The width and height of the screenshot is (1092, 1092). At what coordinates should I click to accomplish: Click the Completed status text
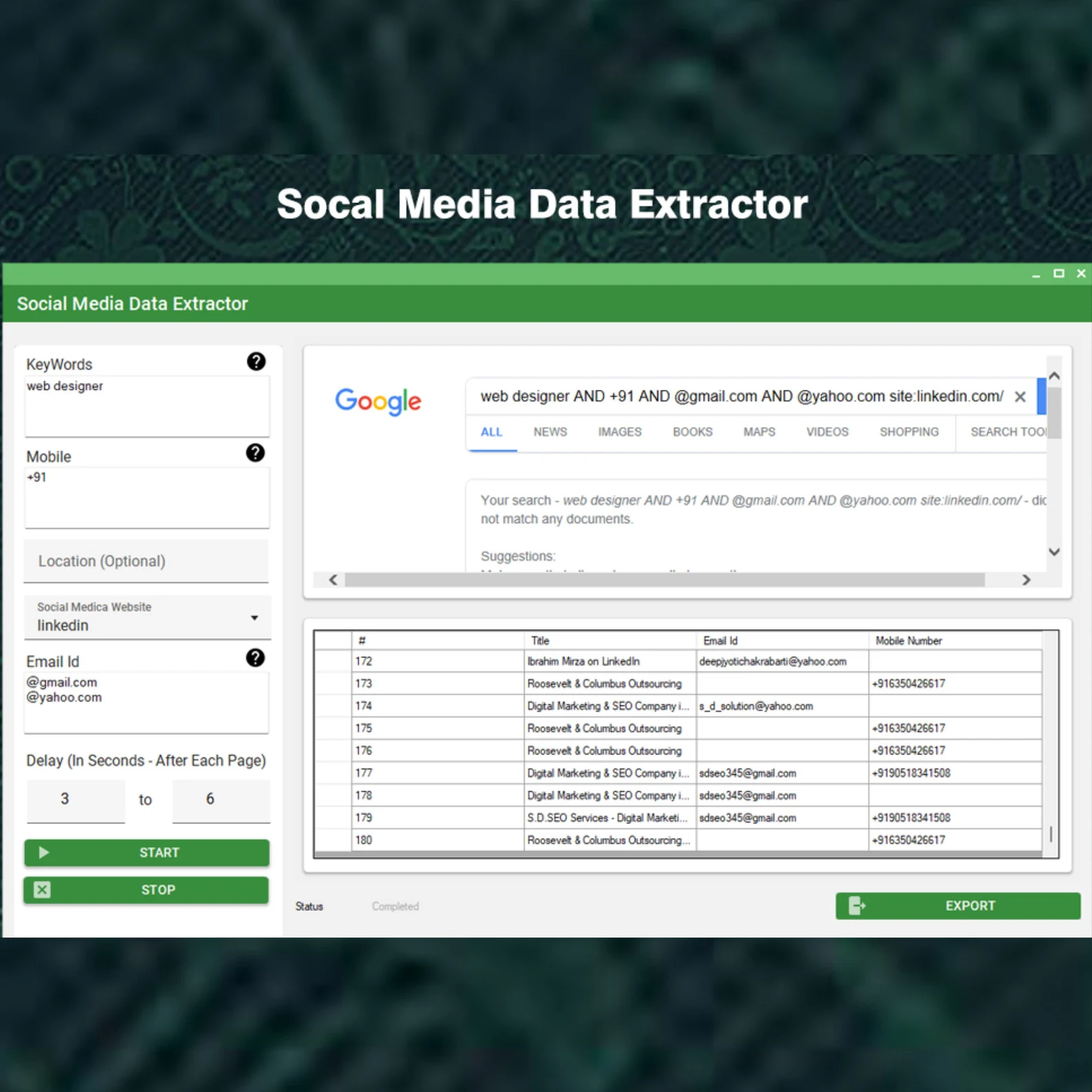[395, 906]
